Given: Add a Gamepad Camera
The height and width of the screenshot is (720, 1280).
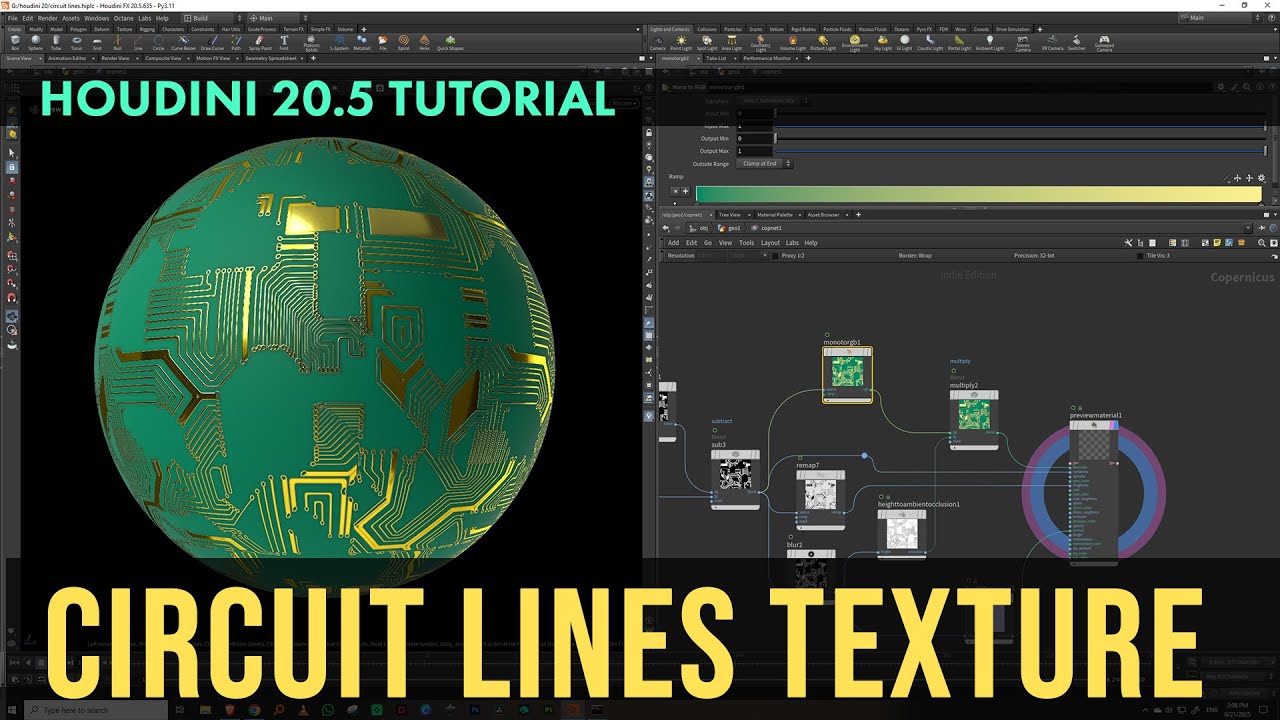Looking at the screenshot, I should 1104,44.
